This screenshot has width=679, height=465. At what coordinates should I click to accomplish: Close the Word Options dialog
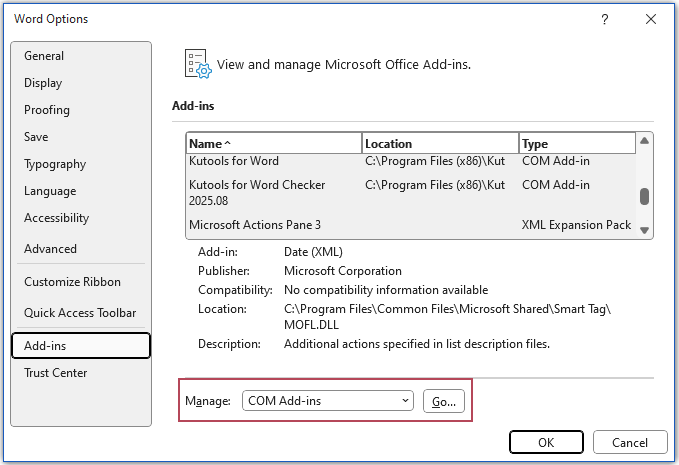pyautogui.click(x=651, y=19)
